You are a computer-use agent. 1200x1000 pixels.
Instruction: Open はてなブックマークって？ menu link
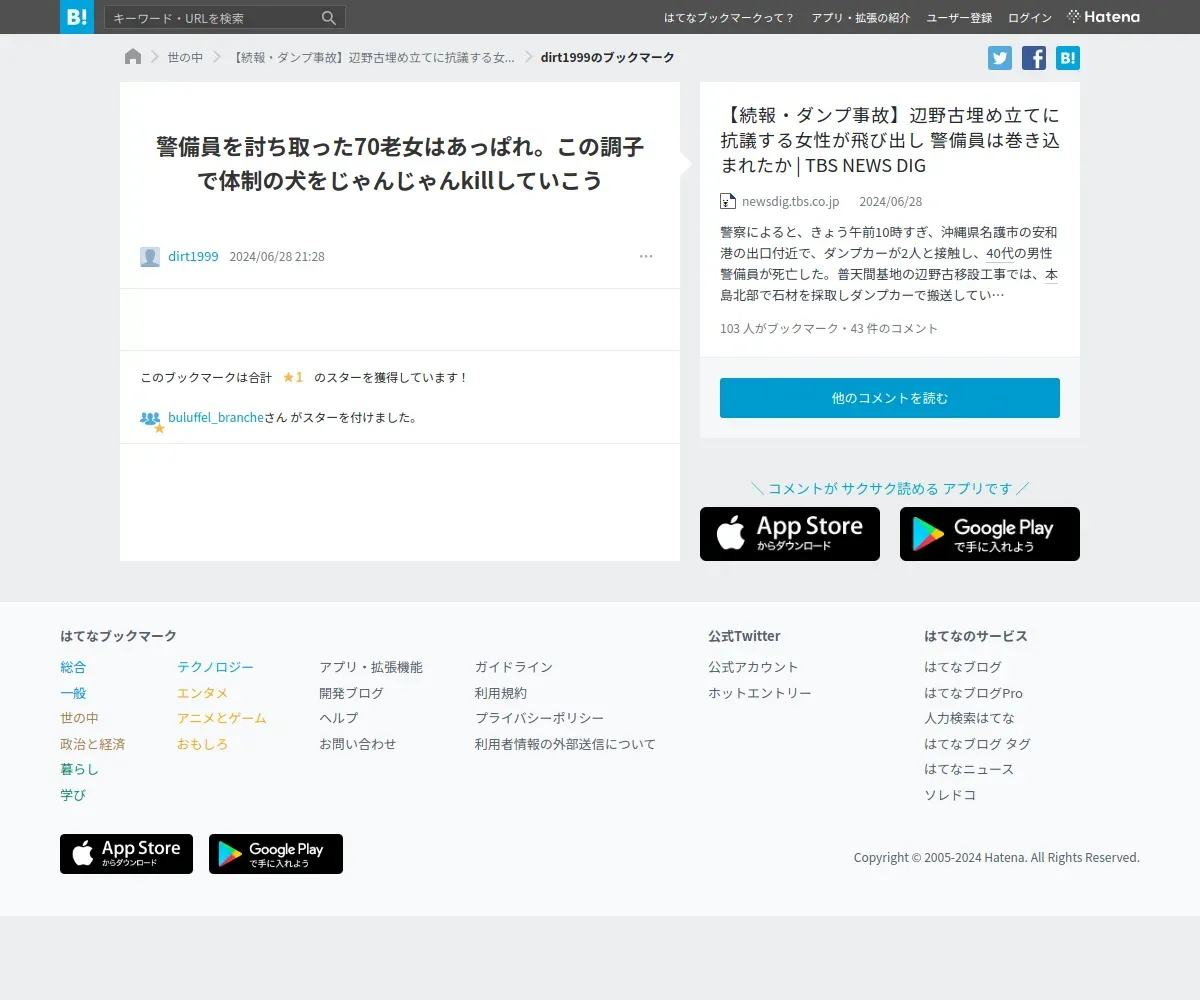(729, 18)
